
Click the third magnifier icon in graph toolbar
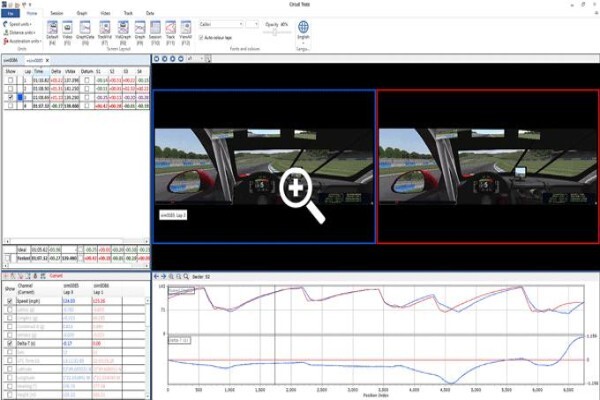(x=186, y=276)
